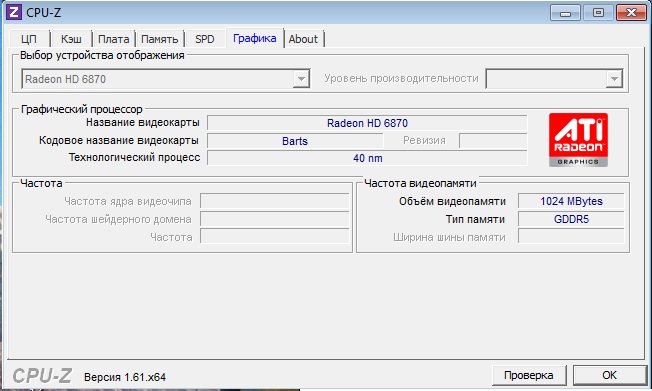The image size is (652, 391).
Task: Click the ATI Radeon Graphics logo
Action: click(578, 140)
